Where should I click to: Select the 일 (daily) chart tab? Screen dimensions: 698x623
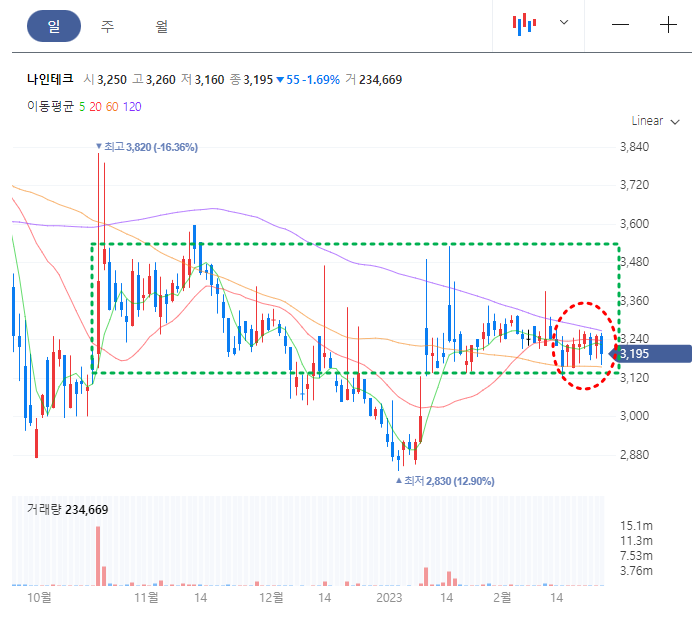pyautogui.click(x=54, y=26)
